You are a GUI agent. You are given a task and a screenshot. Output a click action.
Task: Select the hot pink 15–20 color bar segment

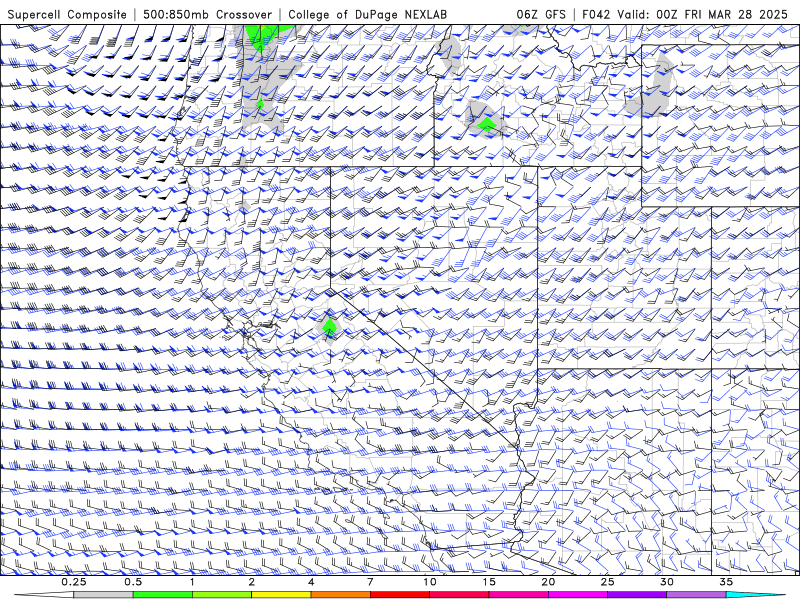[518, 595]
